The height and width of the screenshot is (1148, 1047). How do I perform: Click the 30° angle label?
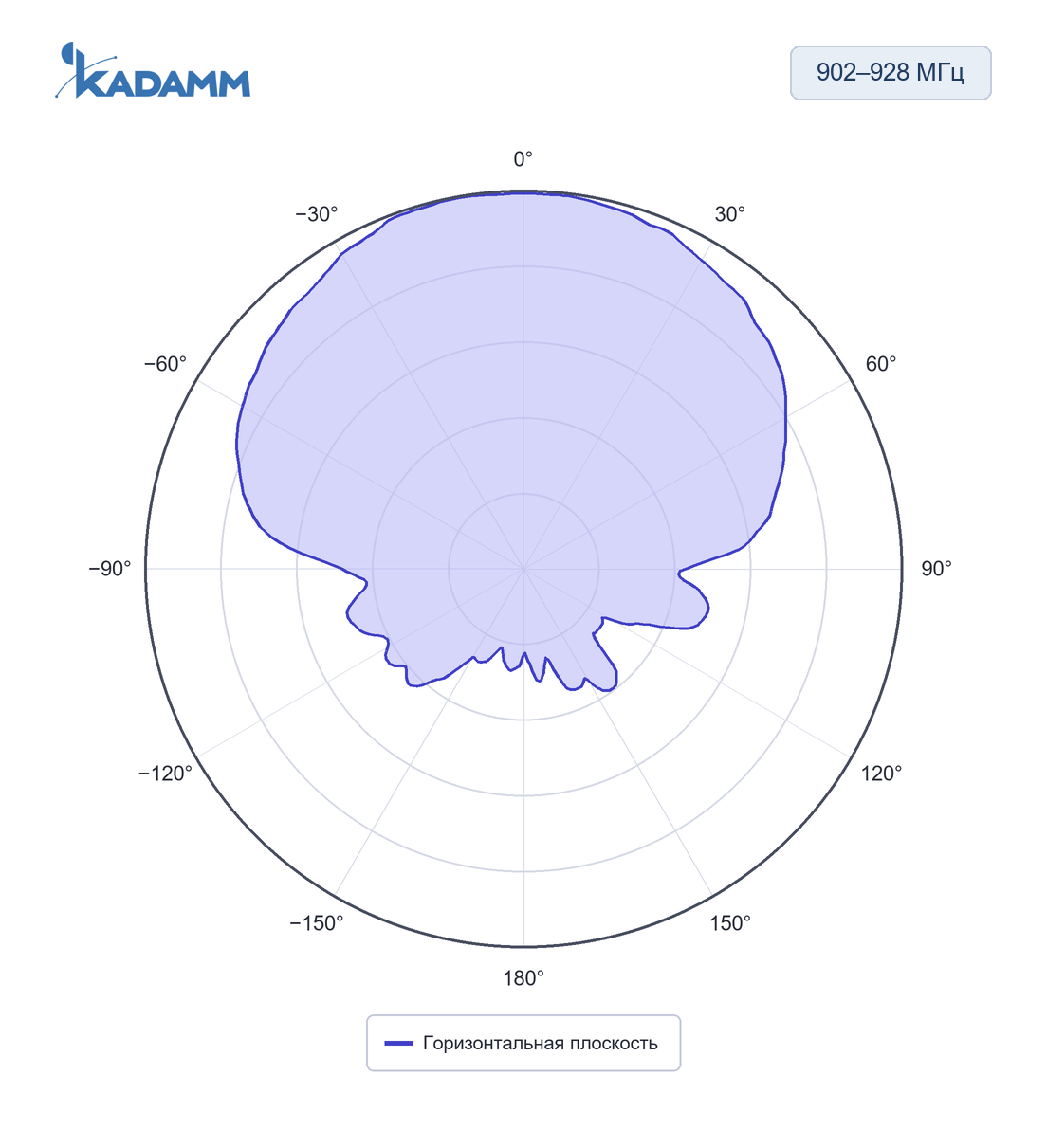(729, 214)
